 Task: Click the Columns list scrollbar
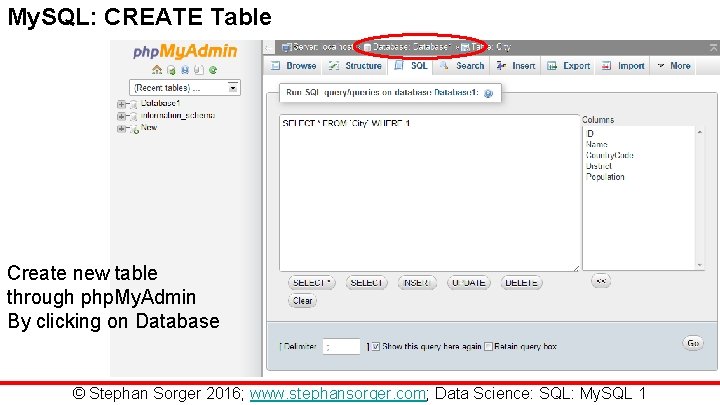point(700,198)
